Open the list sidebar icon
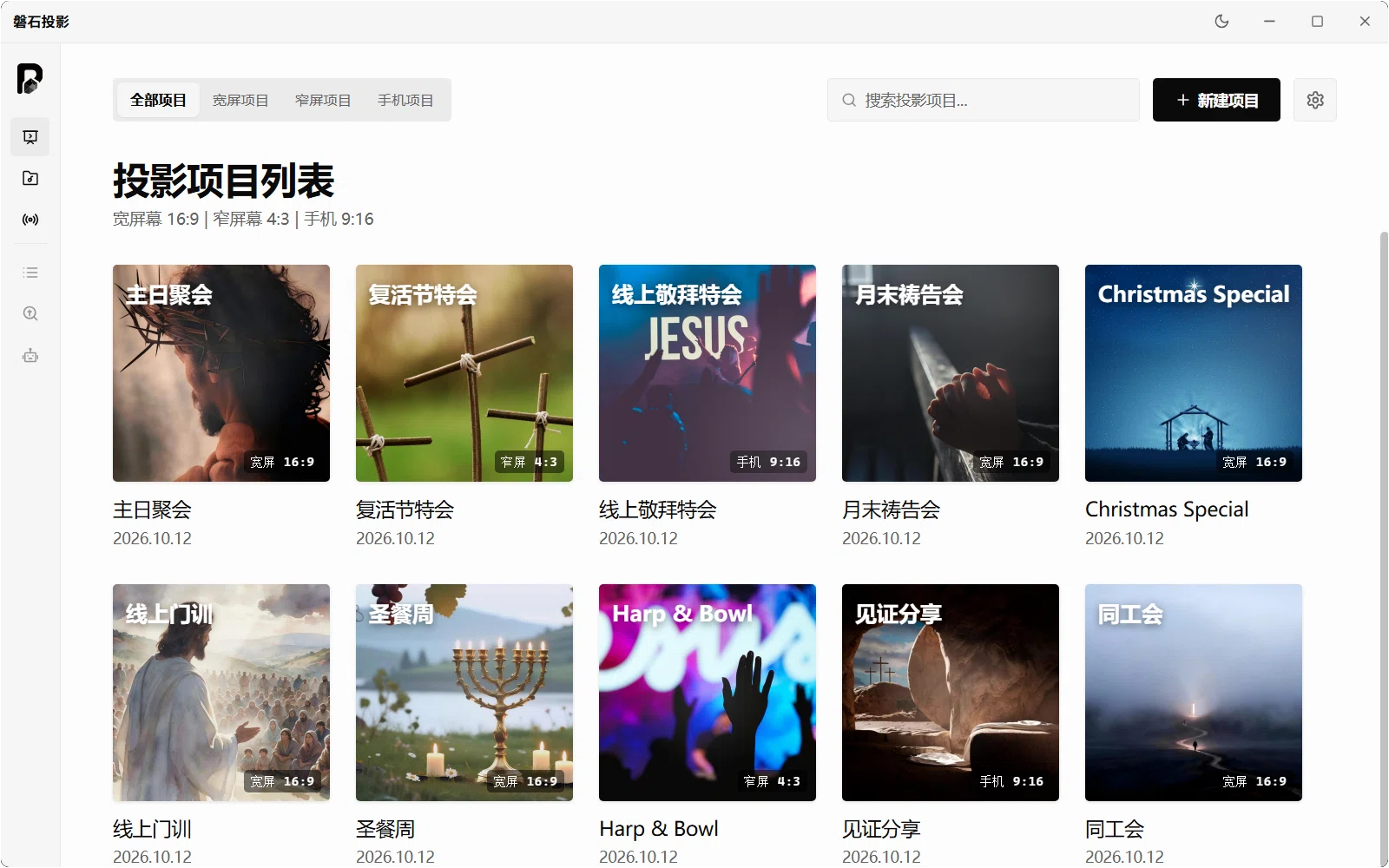 tap(30, 273)
